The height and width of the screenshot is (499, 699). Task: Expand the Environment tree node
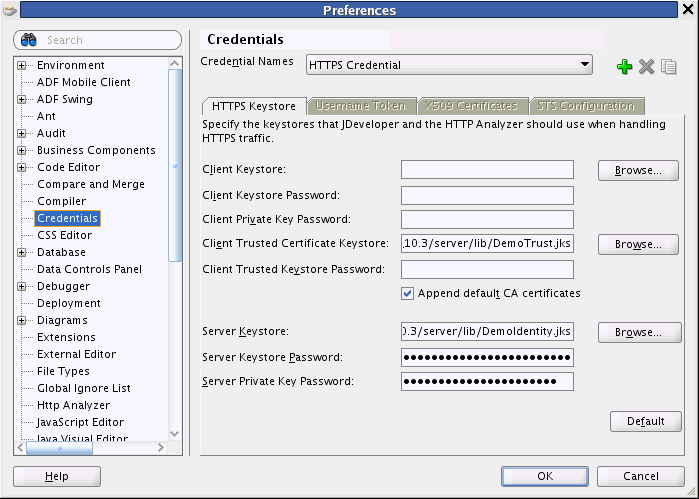pyautogui.click(x=22, y=66)
